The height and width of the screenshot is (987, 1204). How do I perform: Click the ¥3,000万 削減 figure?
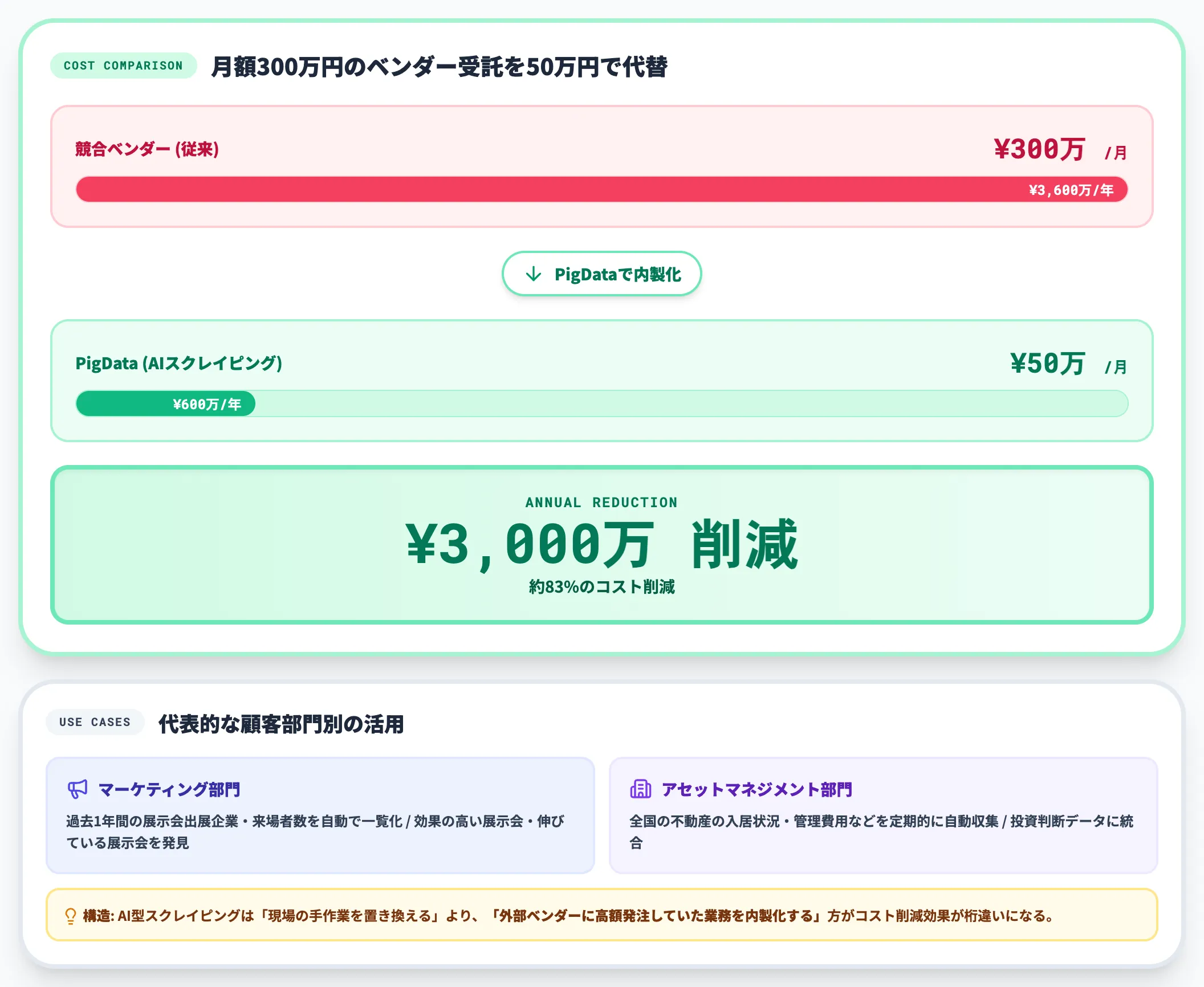click(601, 544)
